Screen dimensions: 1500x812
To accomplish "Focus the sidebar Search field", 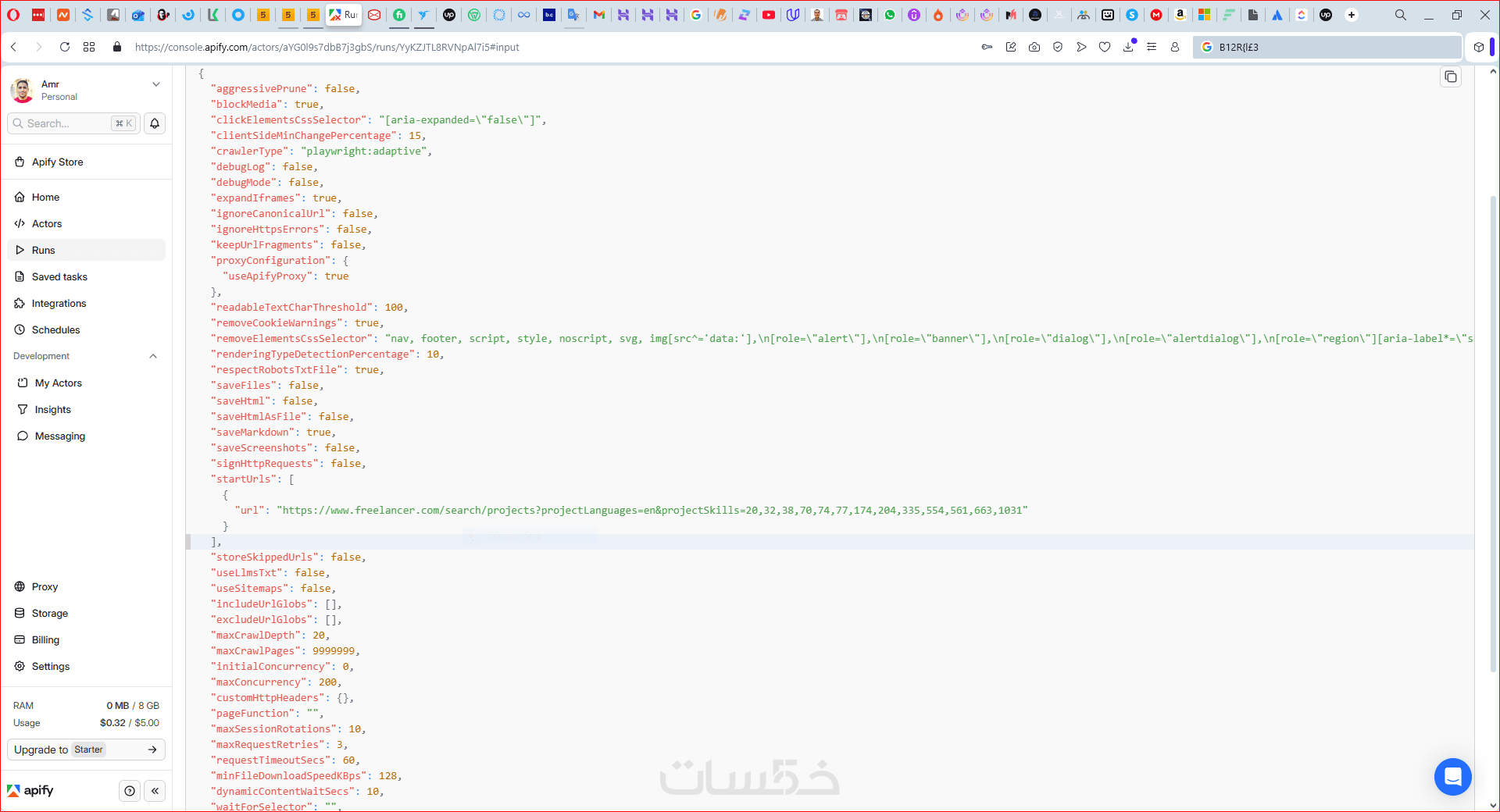I will click(x=73, y=123).
